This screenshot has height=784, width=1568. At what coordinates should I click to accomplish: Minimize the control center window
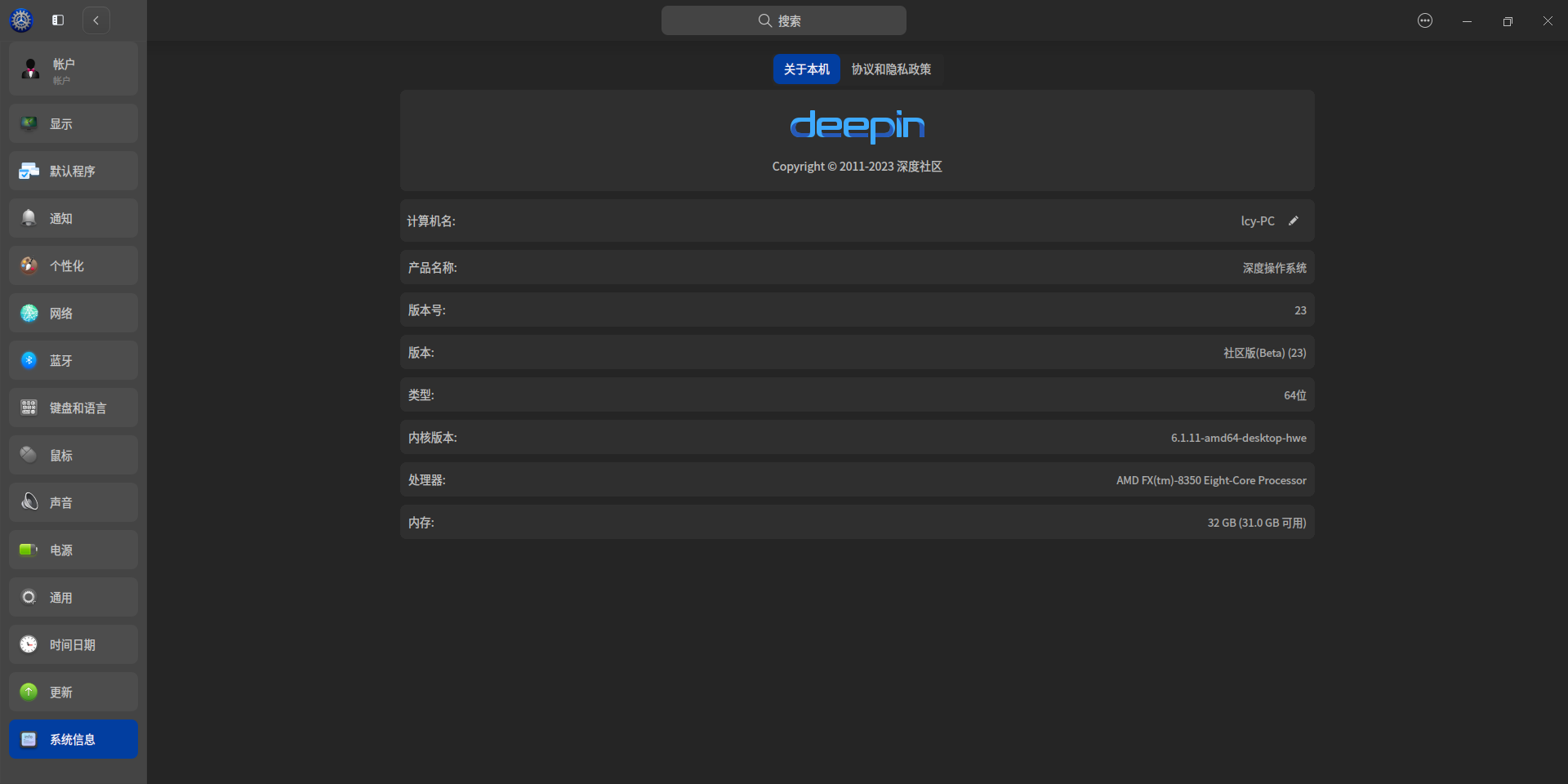1467,20
